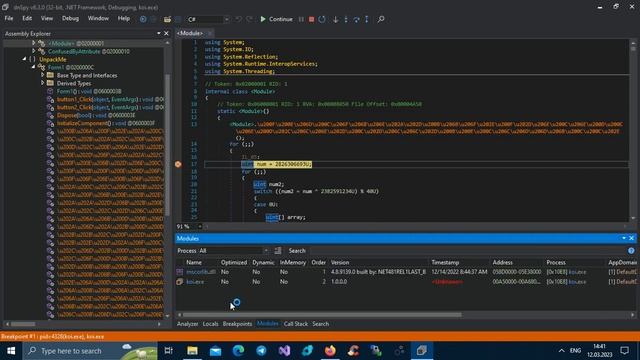640x360 pixels.
Task: Open Firefox from the taskbar
Action: click(330, 351)
